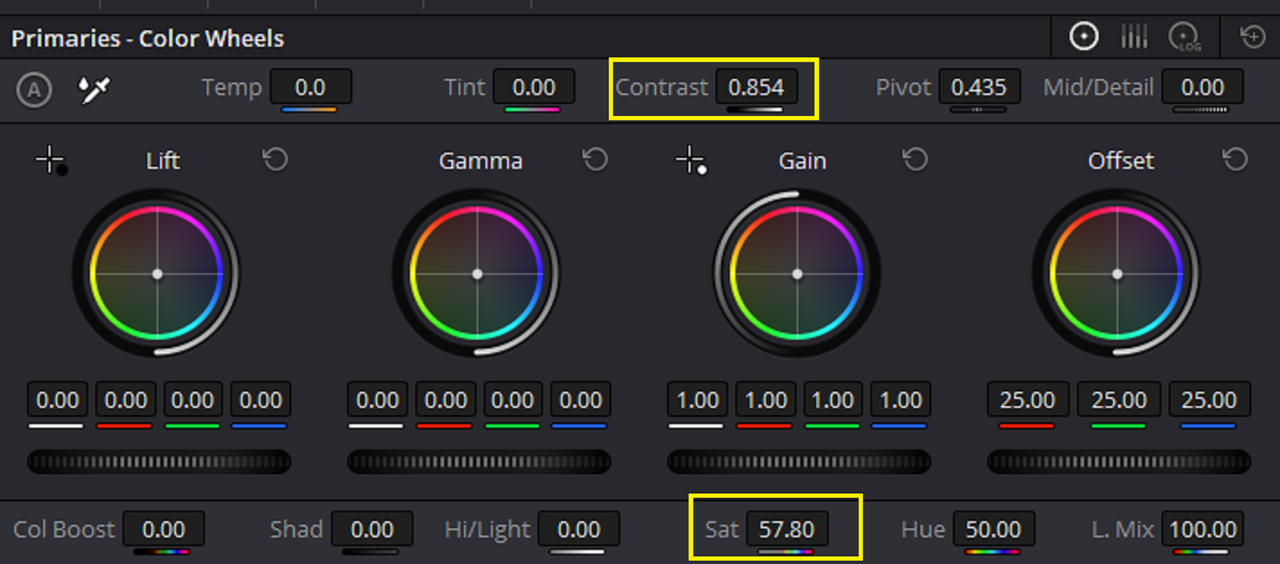The image size is (1280, 564).
Task: Reset the Gamma color wheel
Action: (595, 159)
